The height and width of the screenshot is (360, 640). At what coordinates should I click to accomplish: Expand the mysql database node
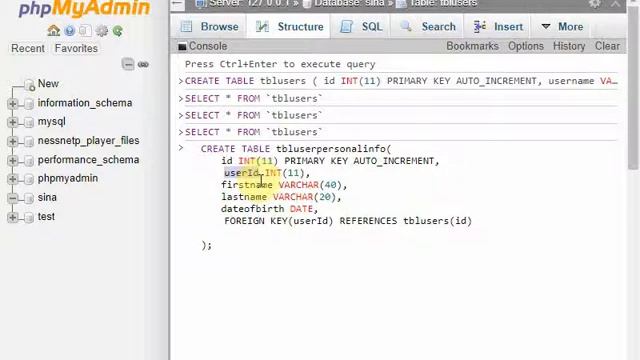(13, 122)
